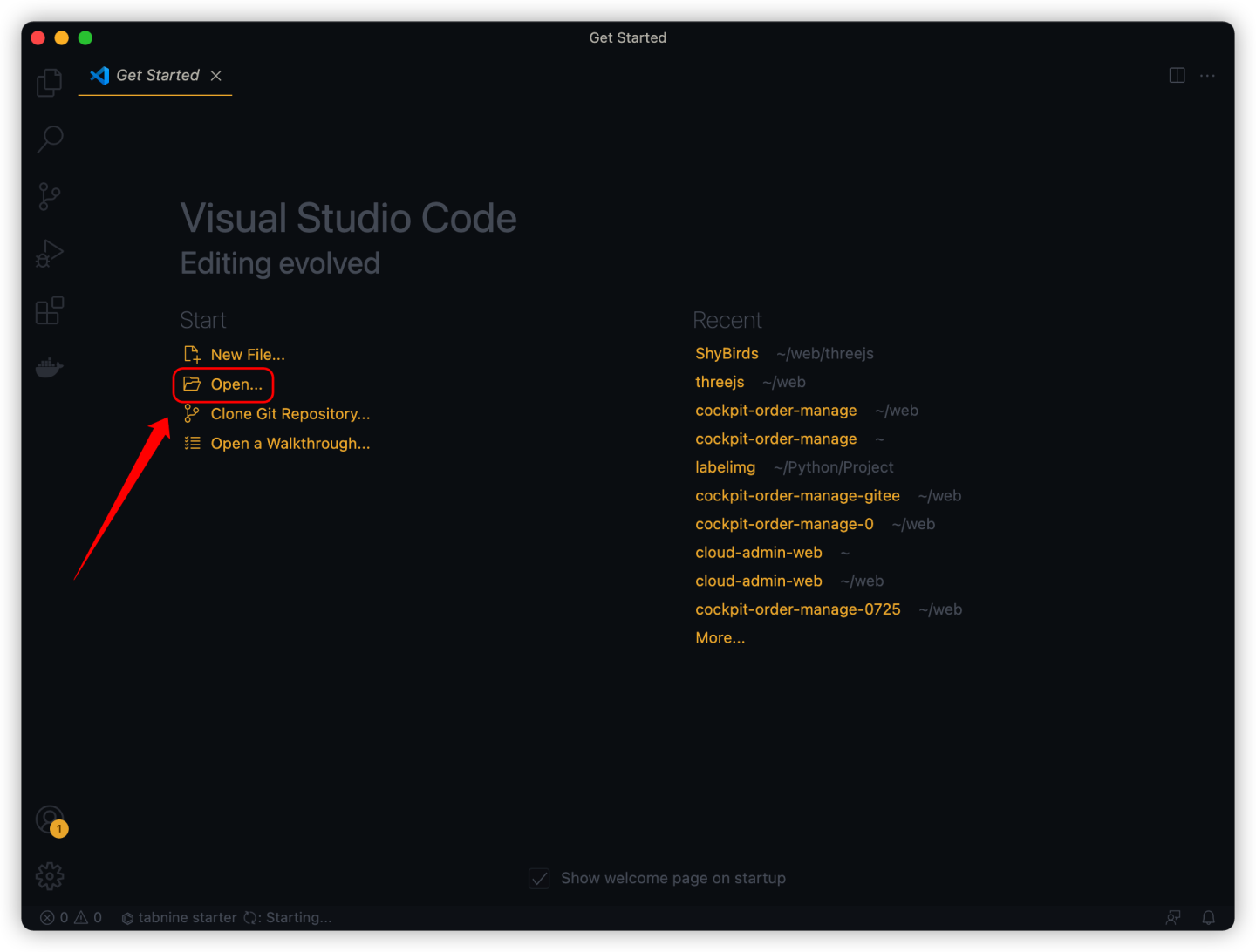The width and height of the screenshot is (1256, 952).
Task: Click the Show welcome page on startup label
Action: coord(672,878)
